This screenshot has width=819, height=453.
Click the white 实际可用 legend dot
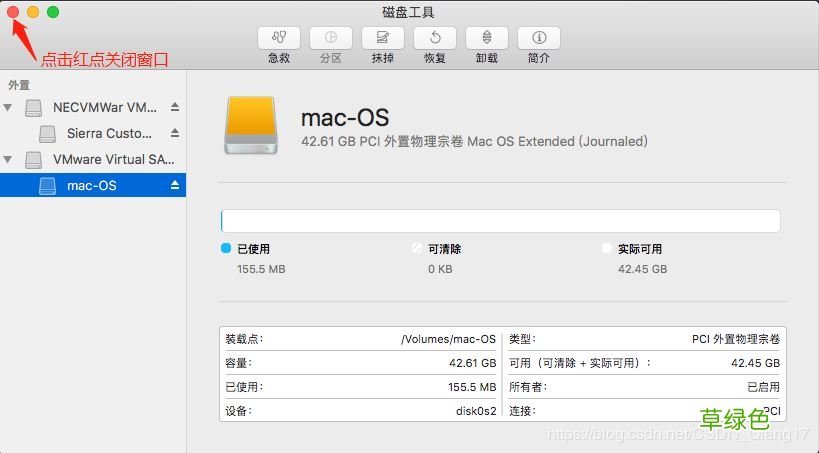606,248
